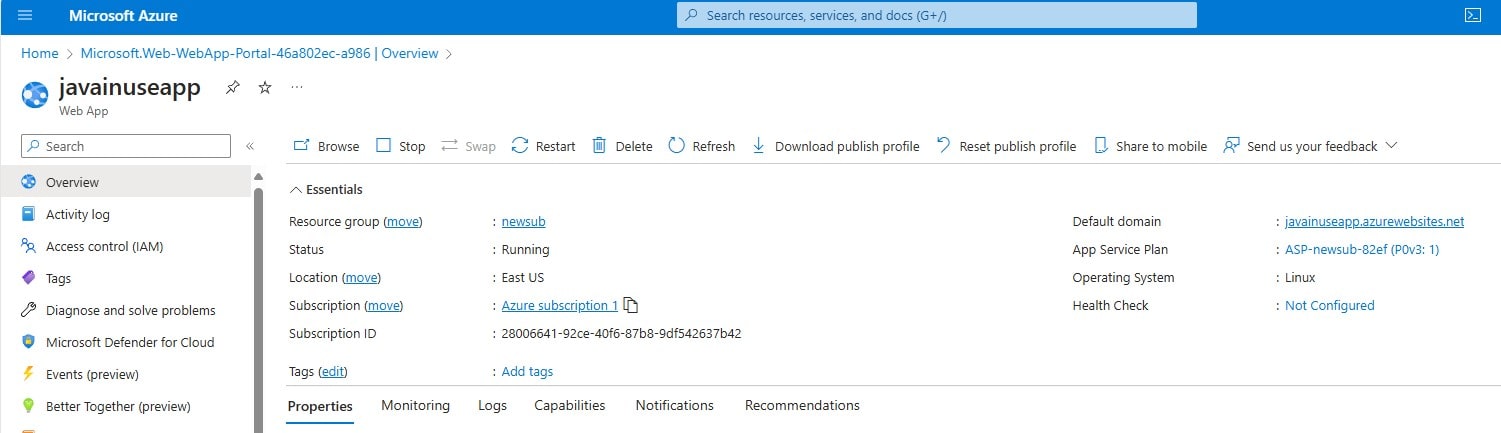The height and width of the screenshot is (433, 1501).
Task: Switch to the Monitoring tab
Action: (415, 406)
